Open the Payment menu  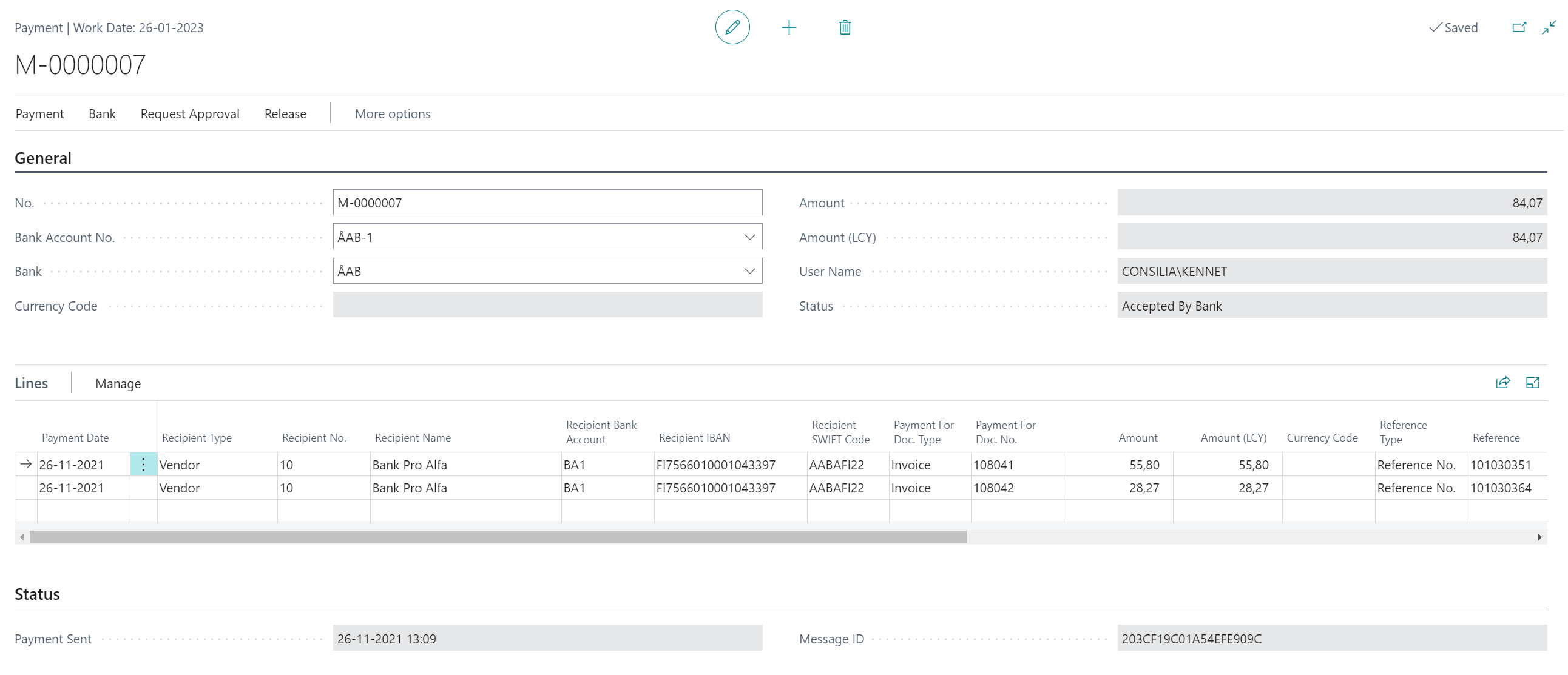(39, 114)
